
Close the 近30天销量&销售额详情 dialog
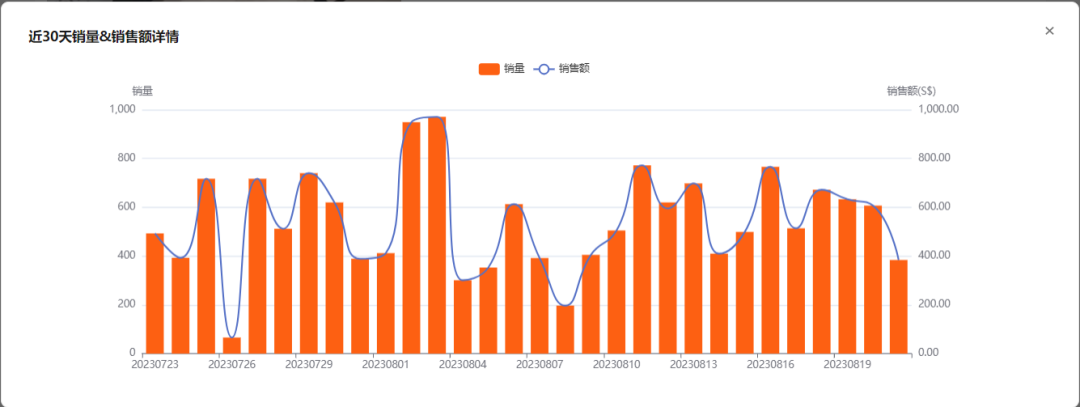(1049, 31)
